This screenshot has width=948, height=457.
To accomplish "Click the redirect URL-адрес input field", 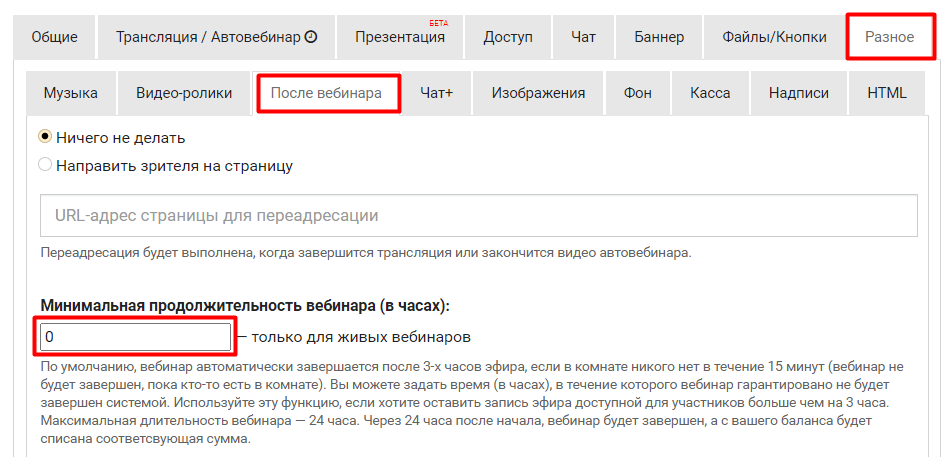I will click(478, 215).
